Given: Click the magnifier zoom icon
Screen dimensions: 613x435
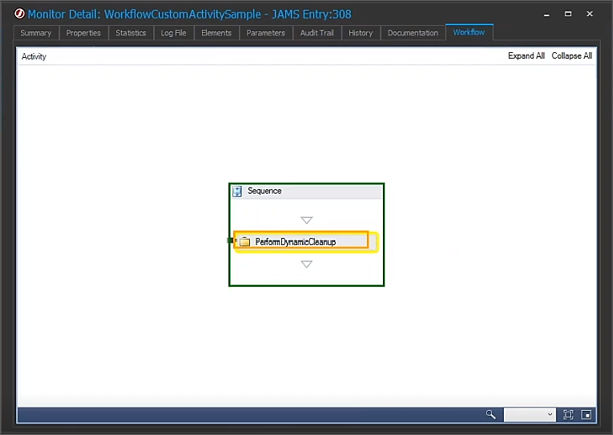Looking at the screenshot, I should coord(491,414).
